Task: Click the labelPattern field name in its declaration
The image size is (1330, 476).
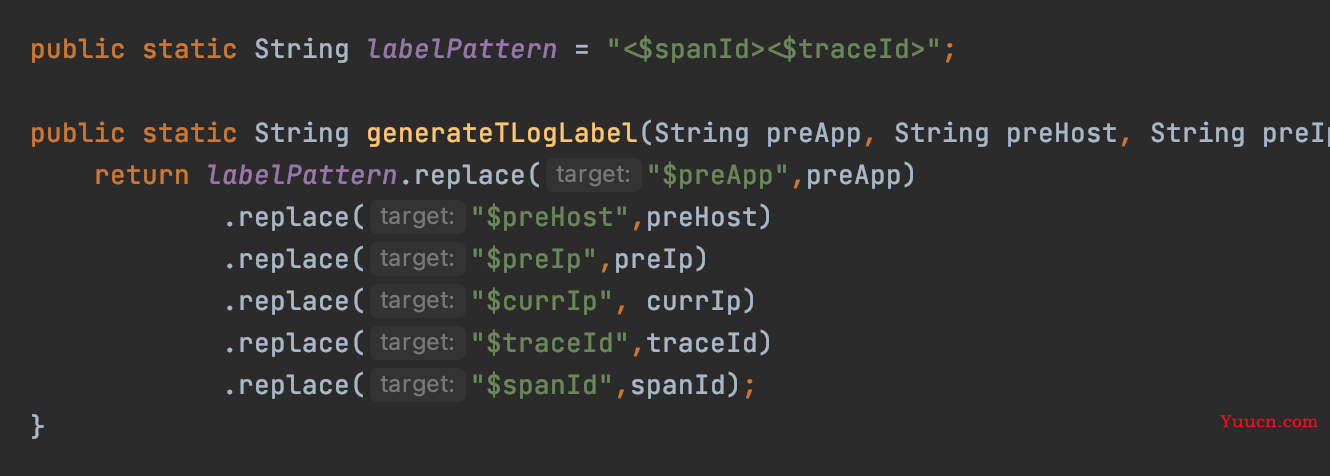Action: [462, 49]
